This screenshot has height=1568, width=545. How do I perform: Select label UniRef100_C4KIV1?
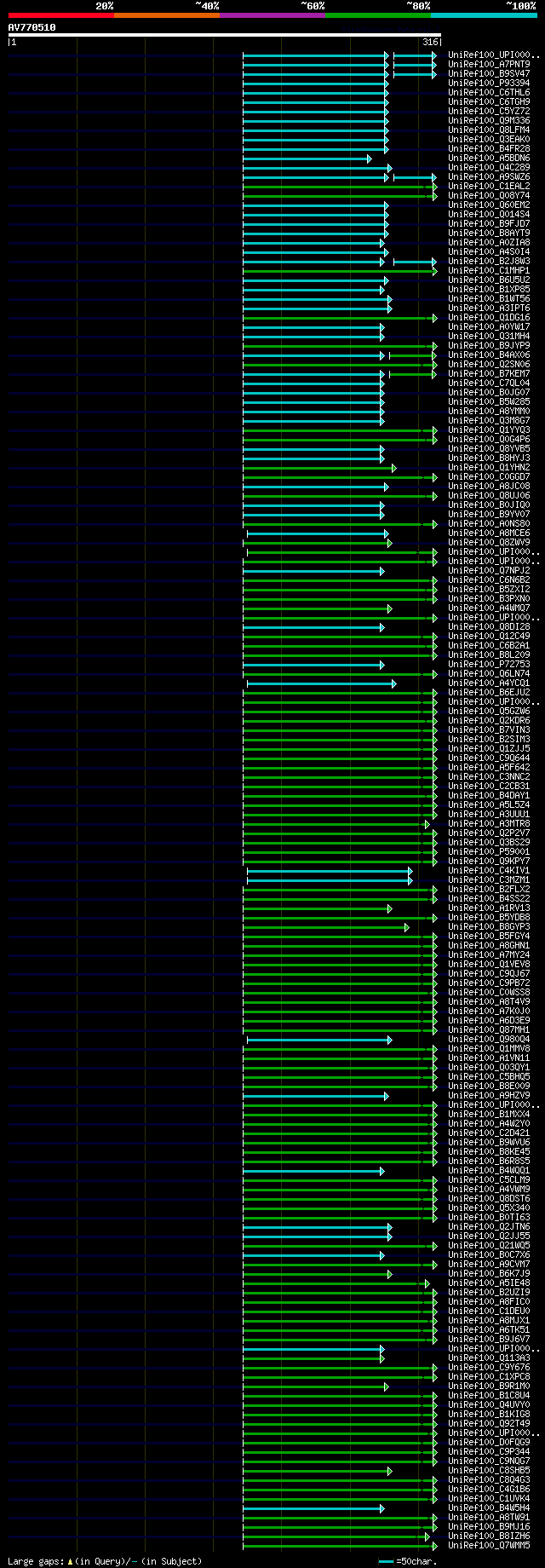pyautogui.click(x=489, y=871)
